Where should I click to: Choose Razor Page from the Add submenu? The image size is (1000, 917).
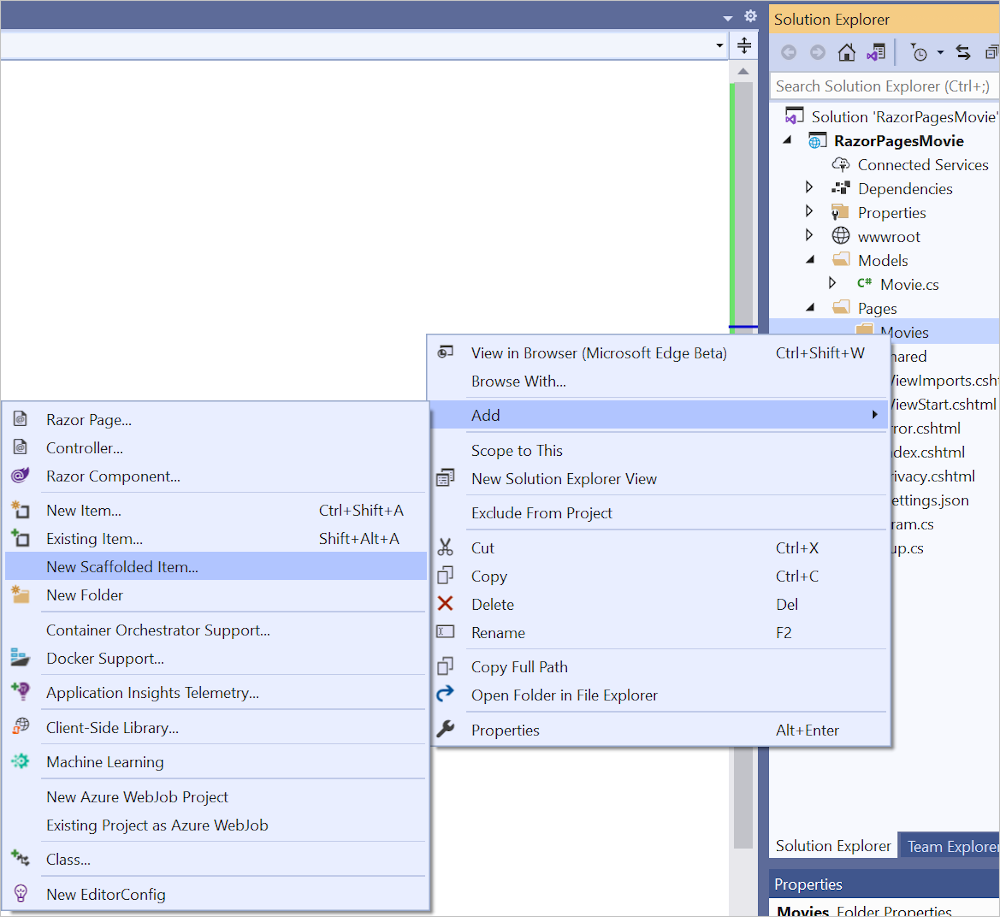(89, 420)
